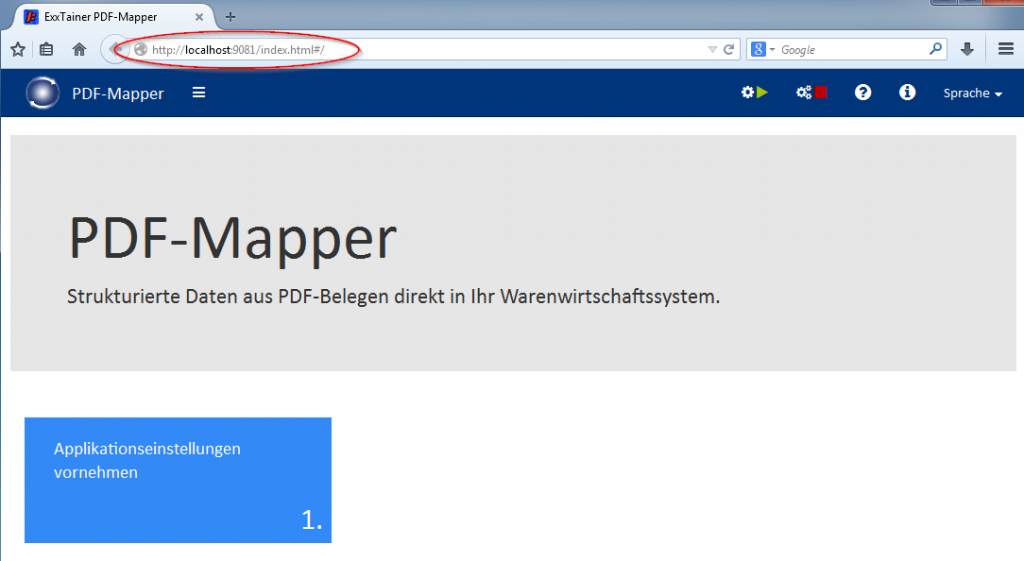This screenshot has width=1024, height=561.
Task: Open the downloads arrow icon
Action: tap(967, 49)
